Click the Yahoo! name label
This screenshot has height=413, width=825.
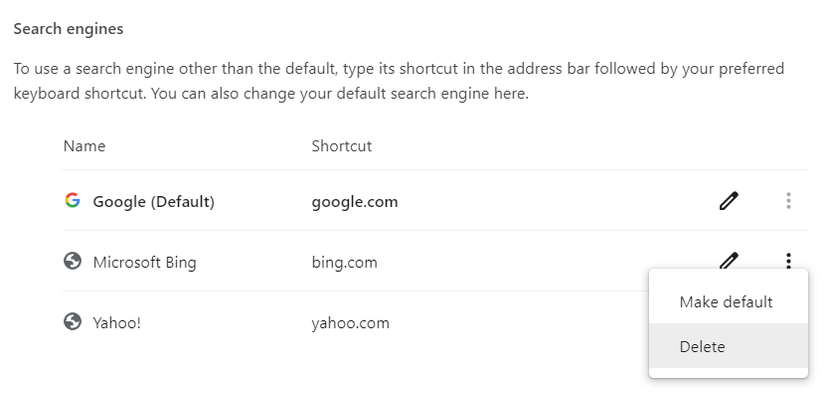[117, 323]
